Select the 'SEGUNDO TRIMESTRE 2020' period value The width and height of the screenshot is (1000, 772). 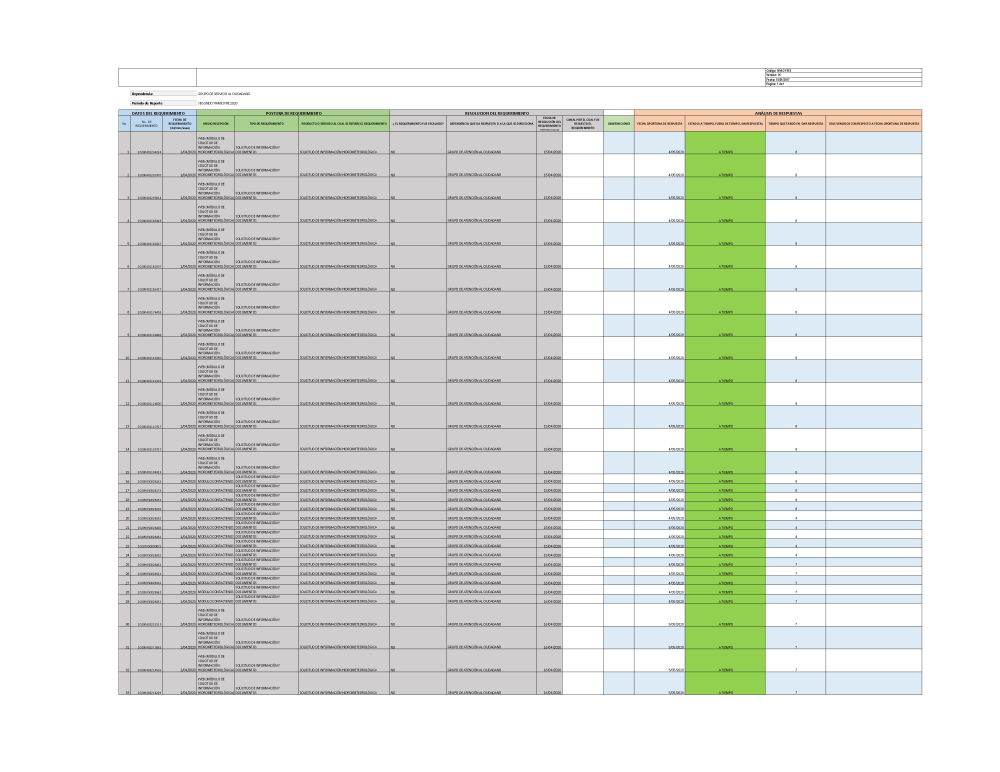point(219,103)
